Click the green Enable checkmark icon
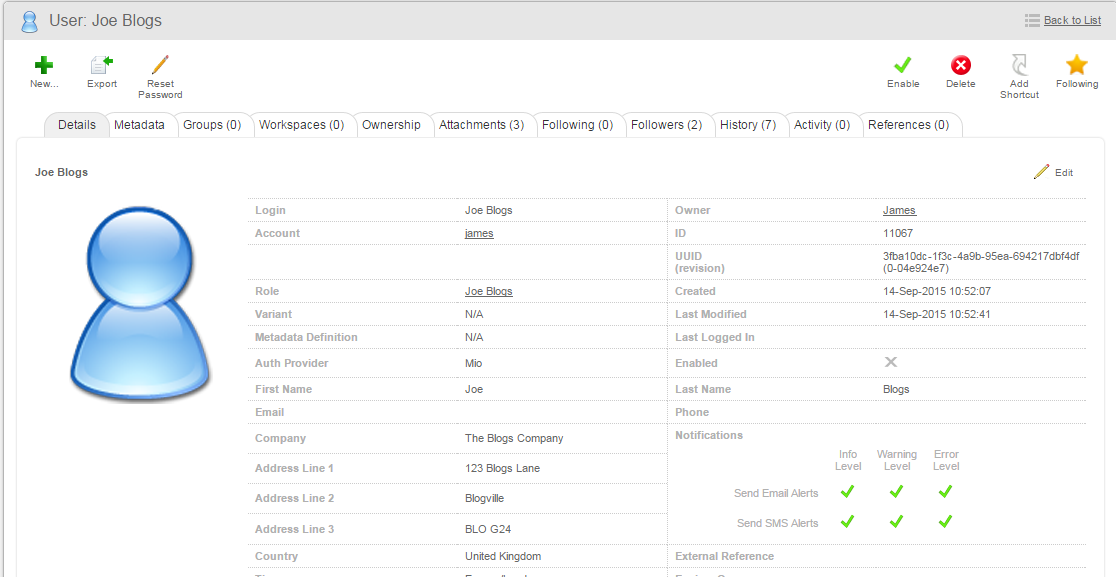This screenshot has height=577, width=1116. pyautogui.click(x=903, y=66)
